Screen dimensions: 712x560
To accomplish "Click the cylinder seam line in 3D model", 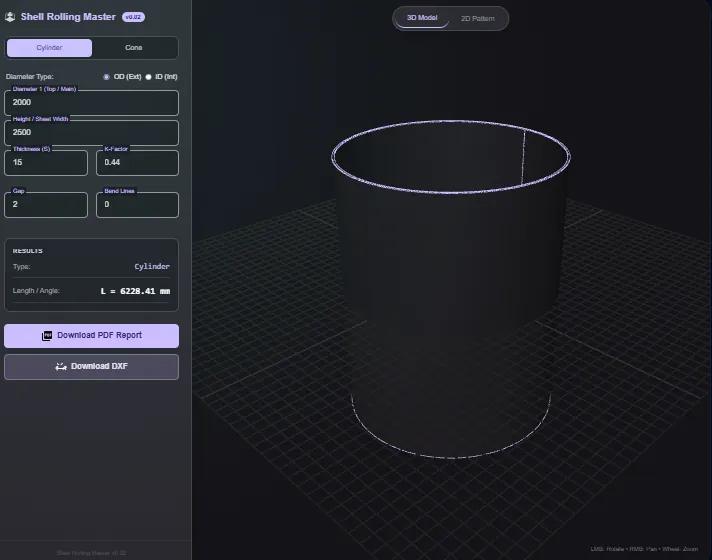I will point(523,157).
